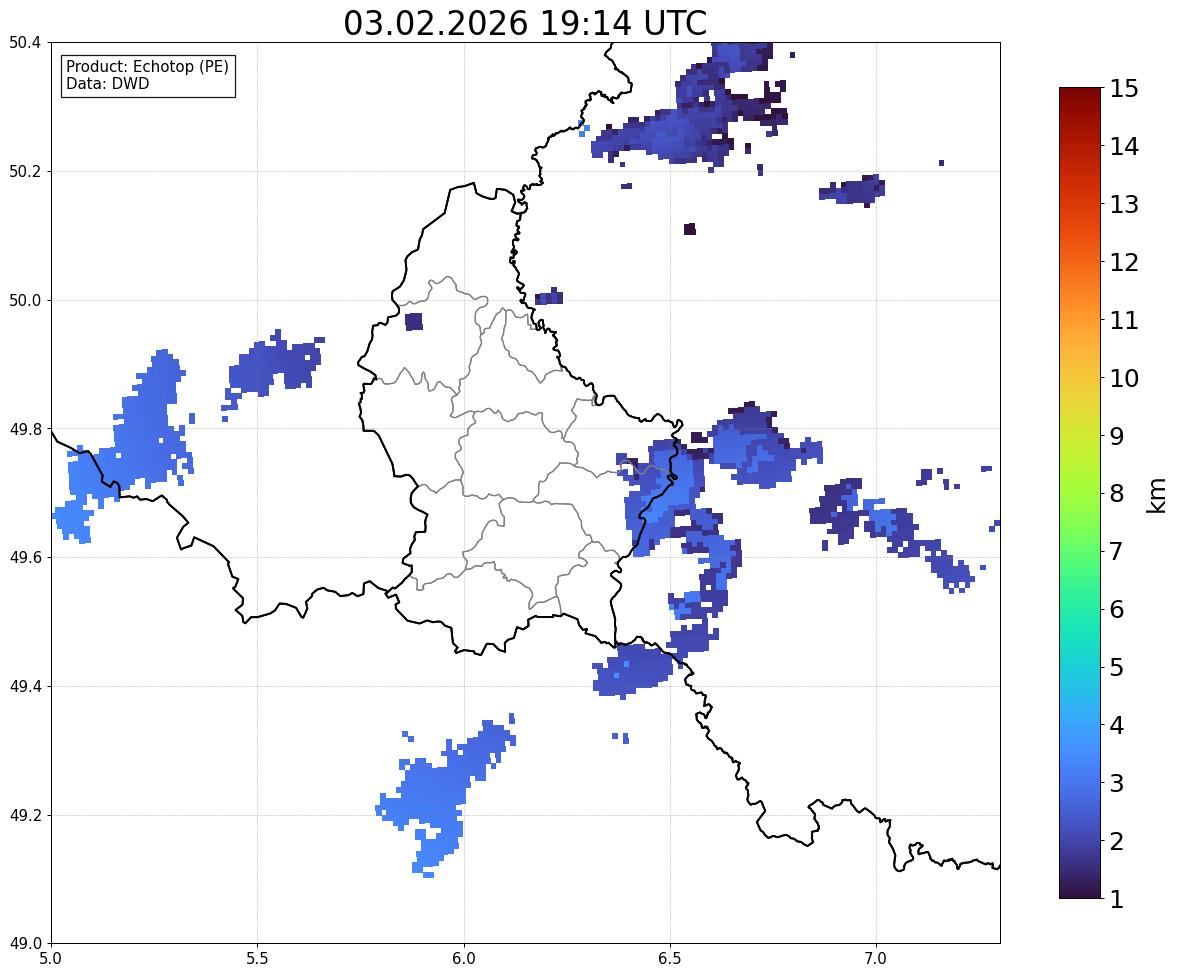
Task: Click the colorbar tick label 5
Action: [1116, 667]
